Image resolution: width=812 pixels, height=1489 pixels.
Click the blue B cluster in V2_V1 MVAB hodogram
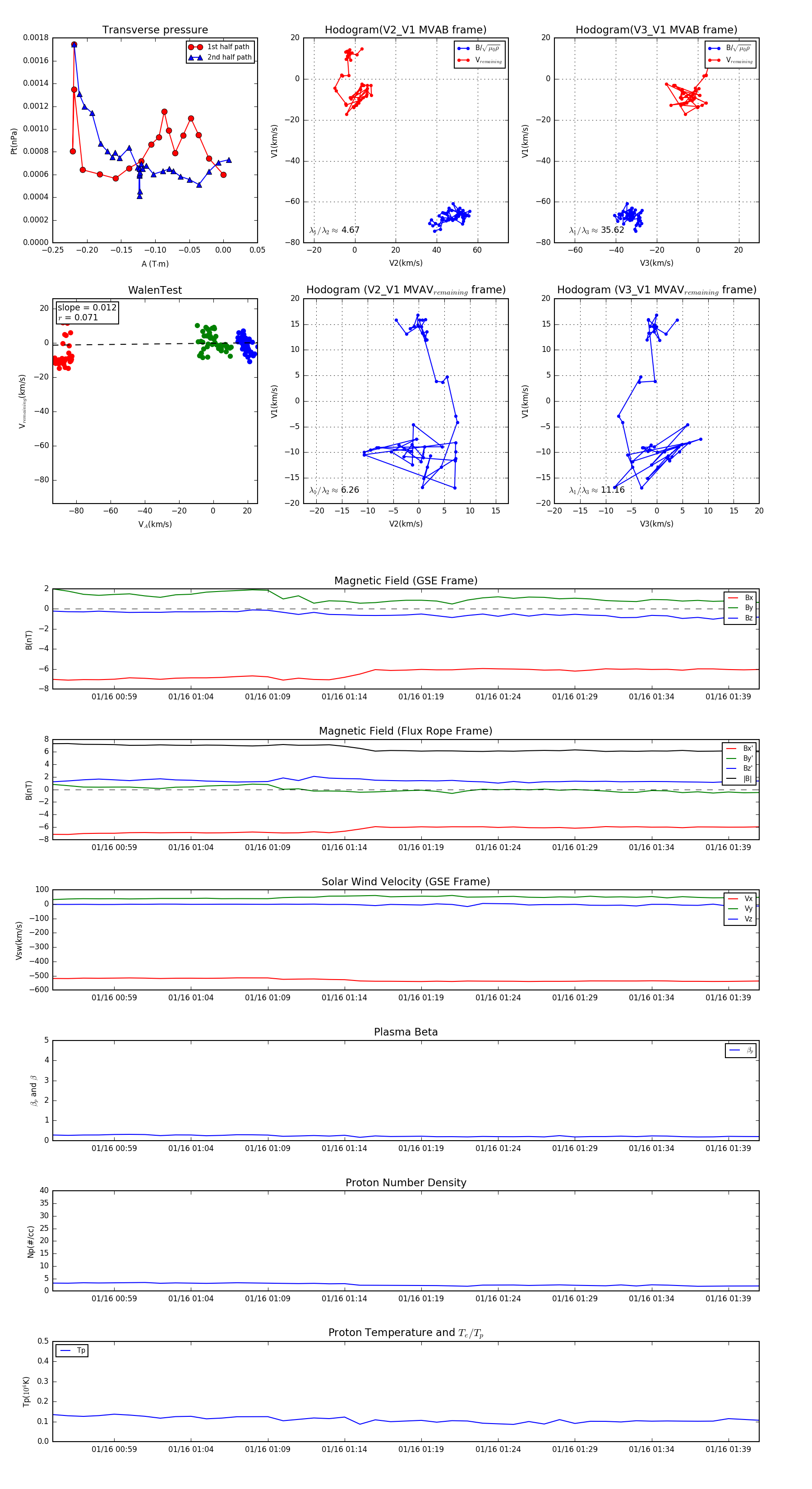tap(449, 217)
